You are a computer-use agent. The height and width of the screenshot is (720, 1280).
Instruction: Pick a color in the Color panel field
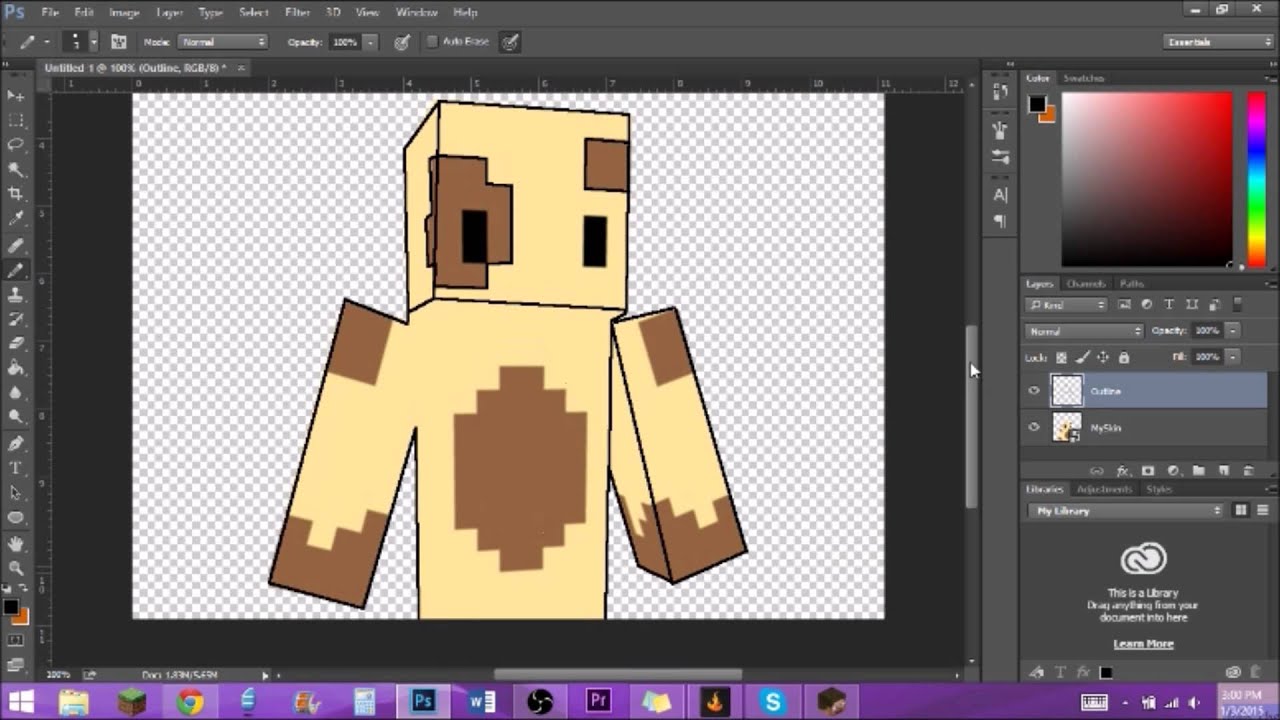click(x=1147, y=180)
